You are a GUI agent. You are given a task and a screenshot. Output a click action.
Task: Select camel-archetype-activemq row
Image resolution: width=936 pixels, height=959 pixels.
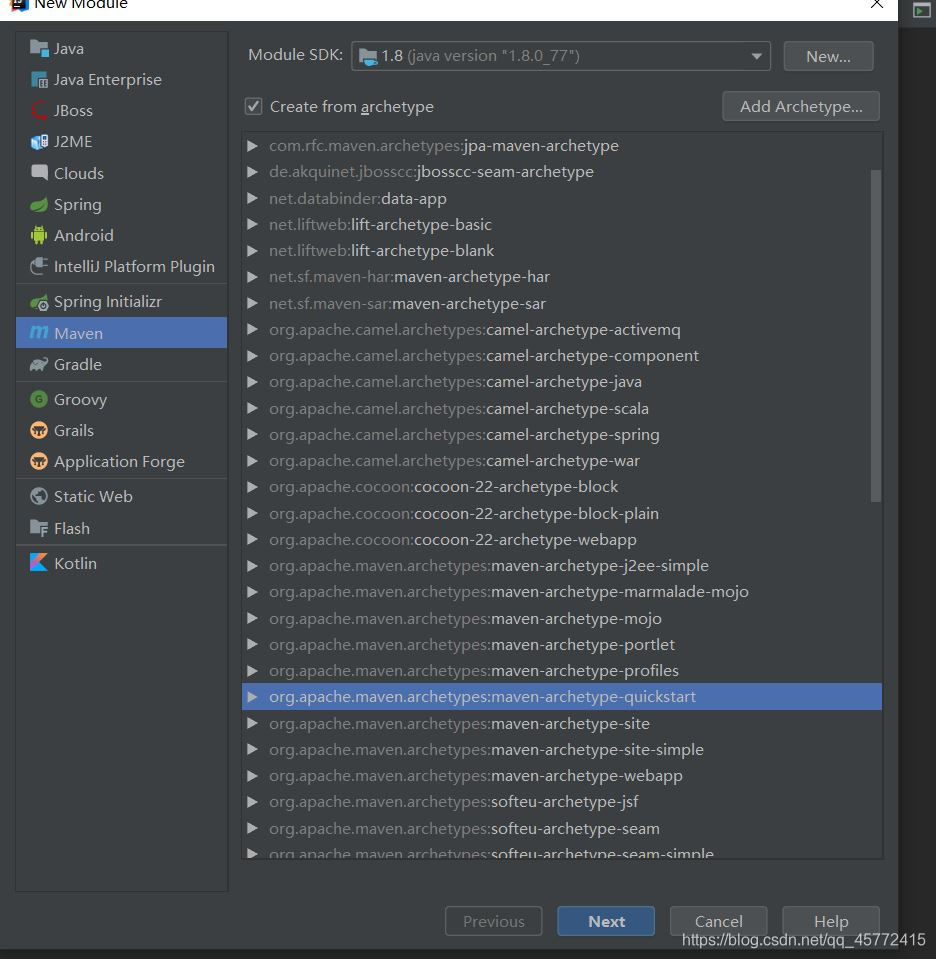click(562, 330)
